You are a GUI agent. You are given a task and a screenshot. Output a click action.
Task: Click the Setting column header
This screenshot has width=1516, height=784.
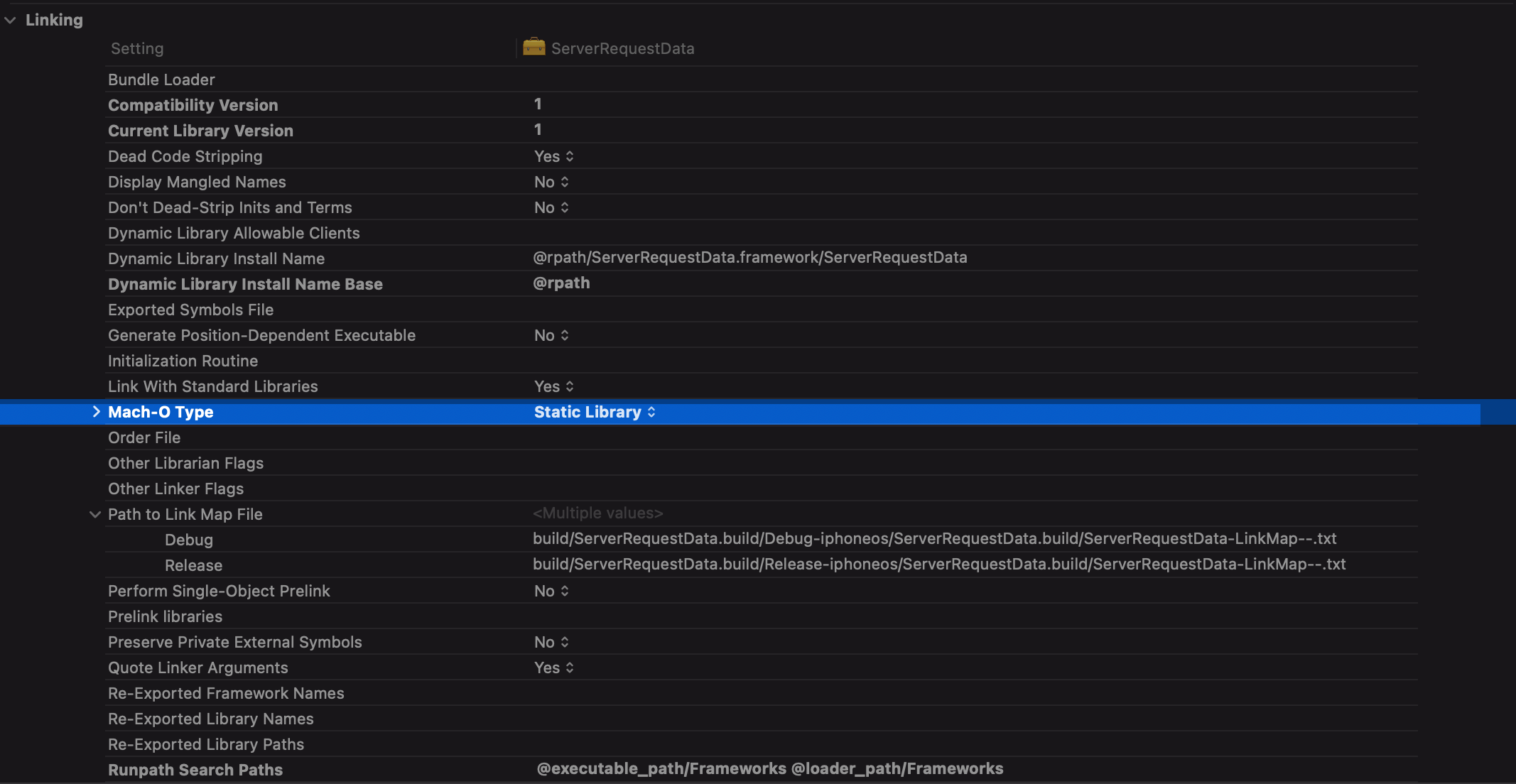pyautogui.click(x=137, y=48)
